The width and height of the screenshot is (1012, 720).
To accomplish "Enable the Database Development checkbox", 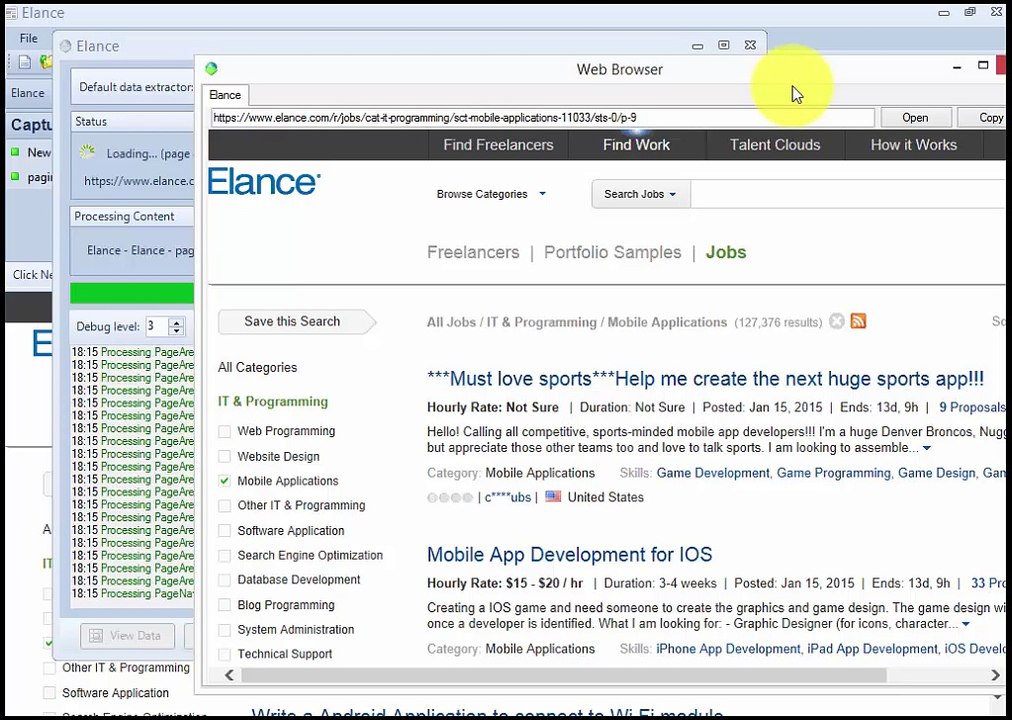I will click(225, 580).
